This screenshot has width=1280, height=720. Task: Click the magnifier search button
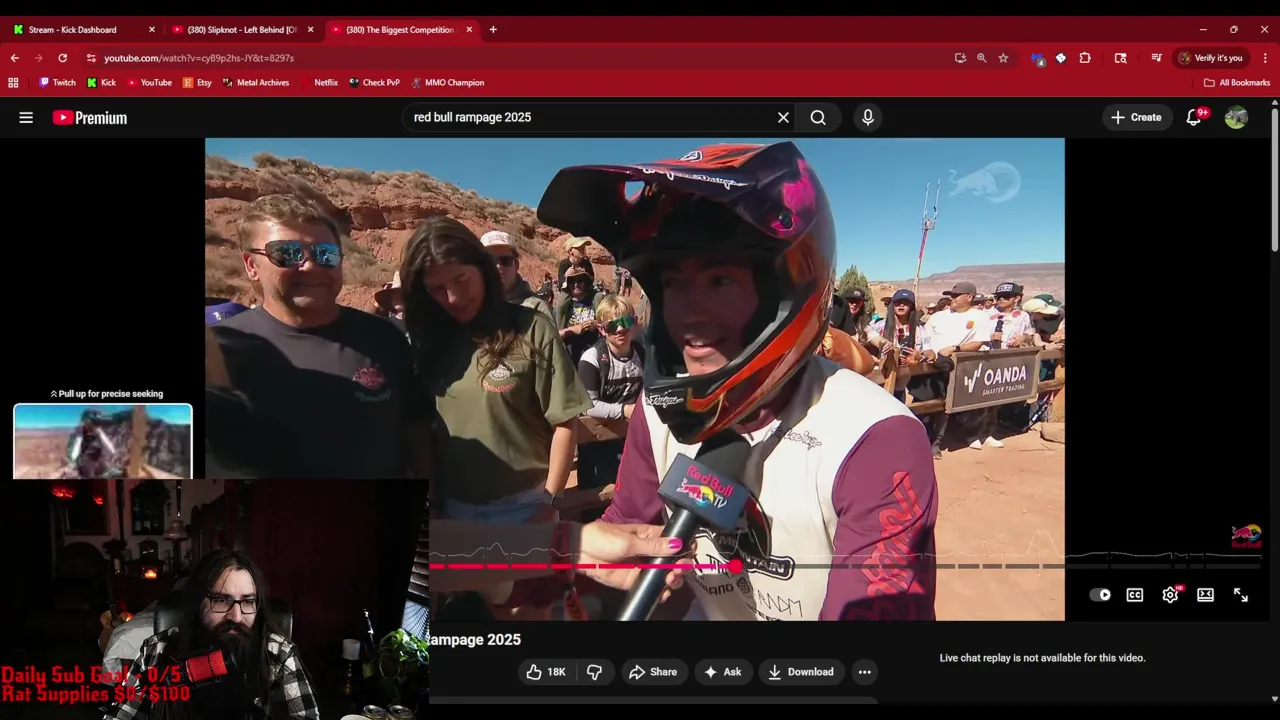[818, 117]
